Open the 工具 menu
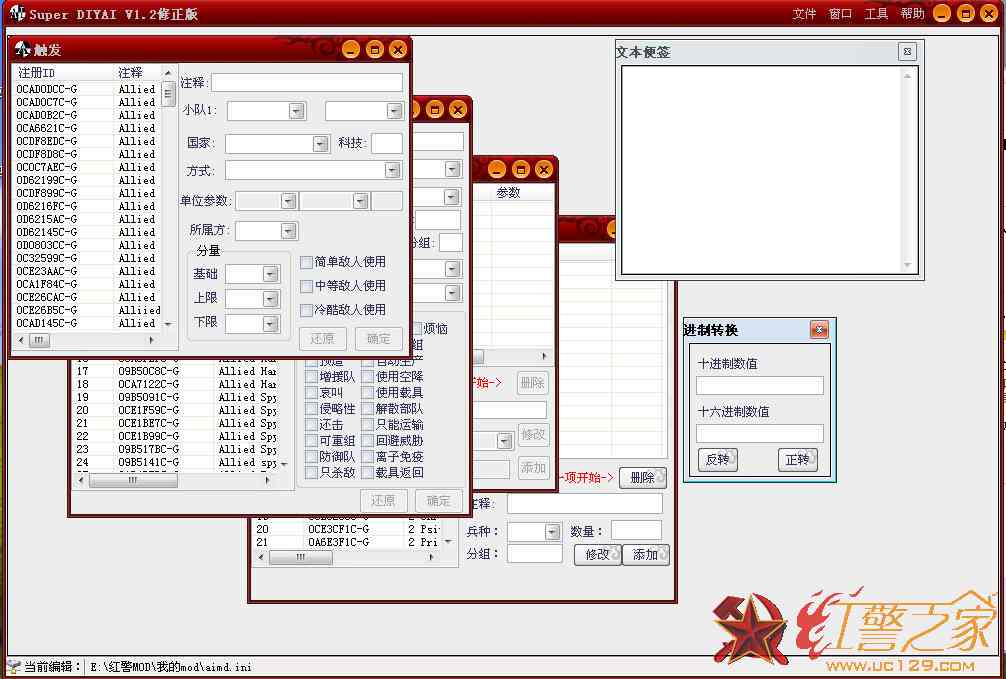 pyautogui.click(x=876, y=13)
